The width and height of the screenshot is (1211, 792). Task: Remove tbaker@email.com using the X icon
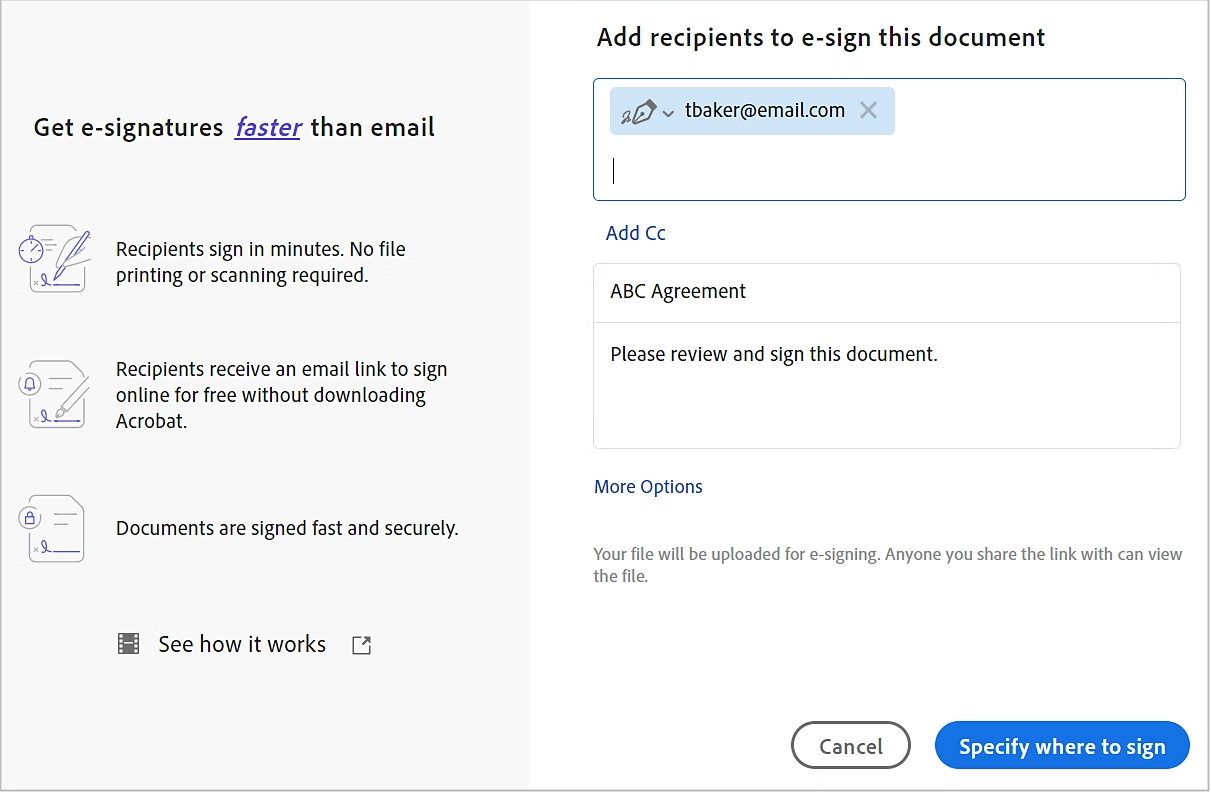pyautogui.click(x=868, y=110)
